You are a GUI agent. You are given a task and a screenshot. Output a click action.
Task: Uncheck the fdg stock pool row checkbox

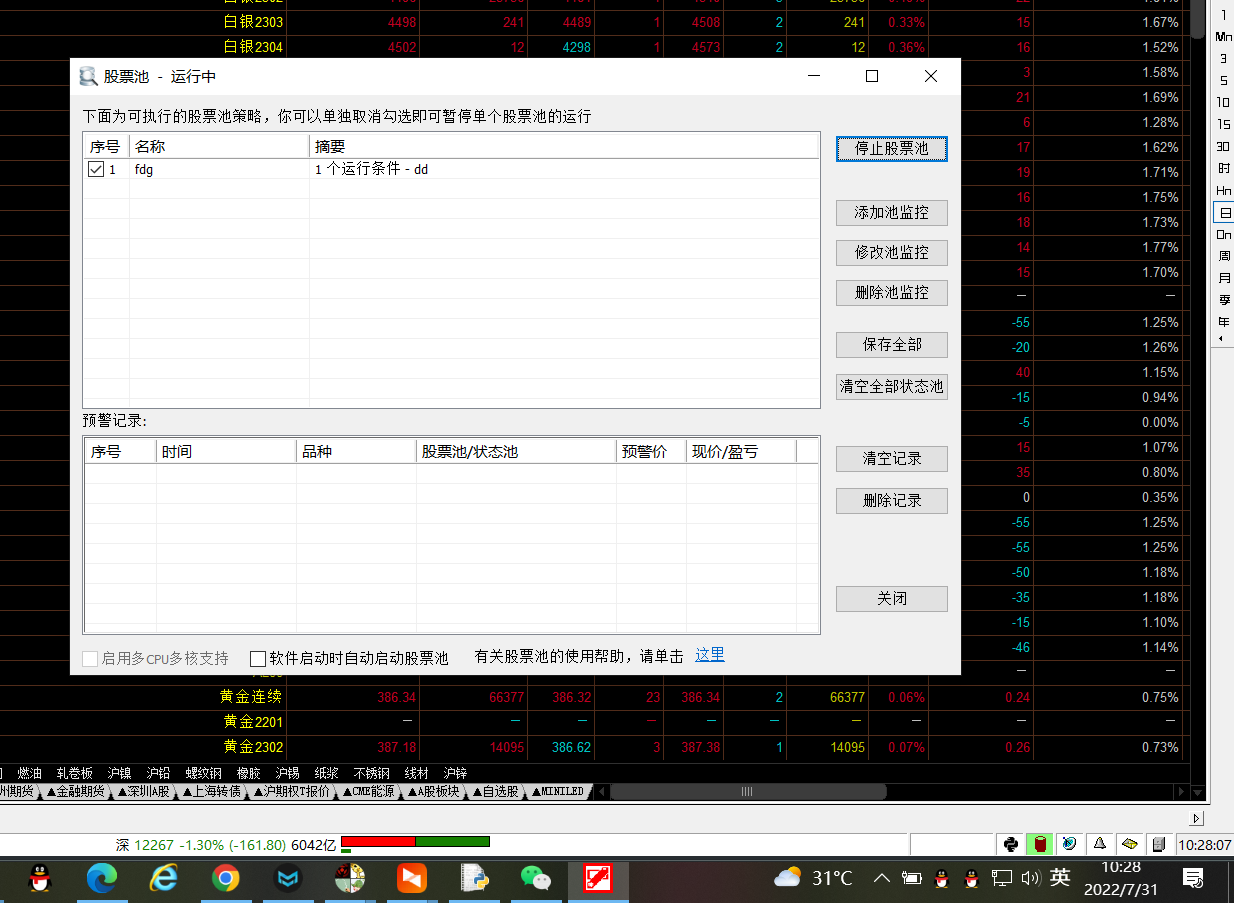96,169
